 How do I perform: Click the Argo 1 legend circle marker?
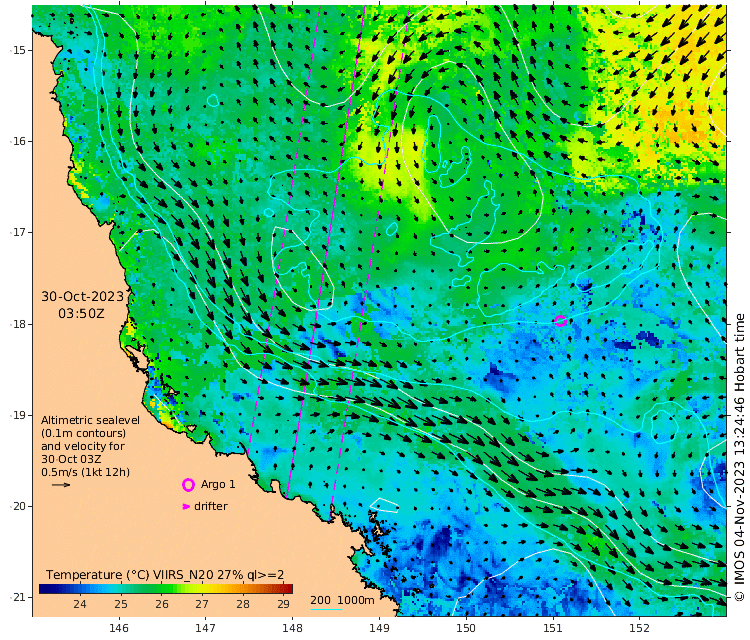click(x=188, y=485)
